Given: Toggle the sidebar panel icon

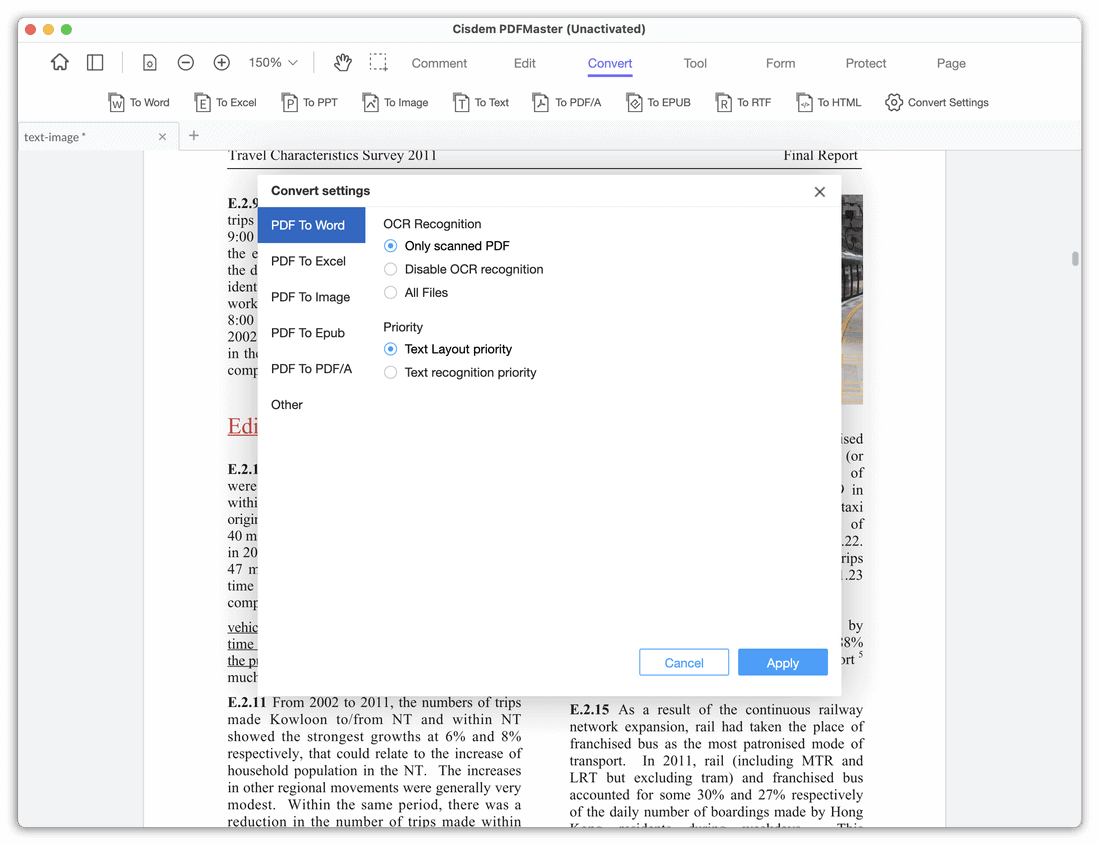Looking at the screenshot, I should [95, 62].
